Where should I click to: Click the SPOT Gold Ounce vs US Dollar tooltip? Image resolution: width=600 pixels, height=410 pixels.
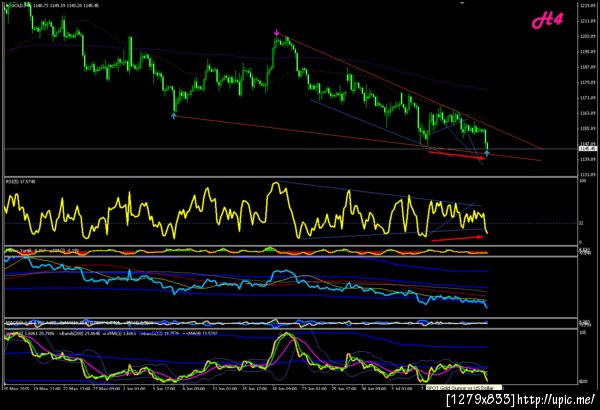[x=464, y=387]
